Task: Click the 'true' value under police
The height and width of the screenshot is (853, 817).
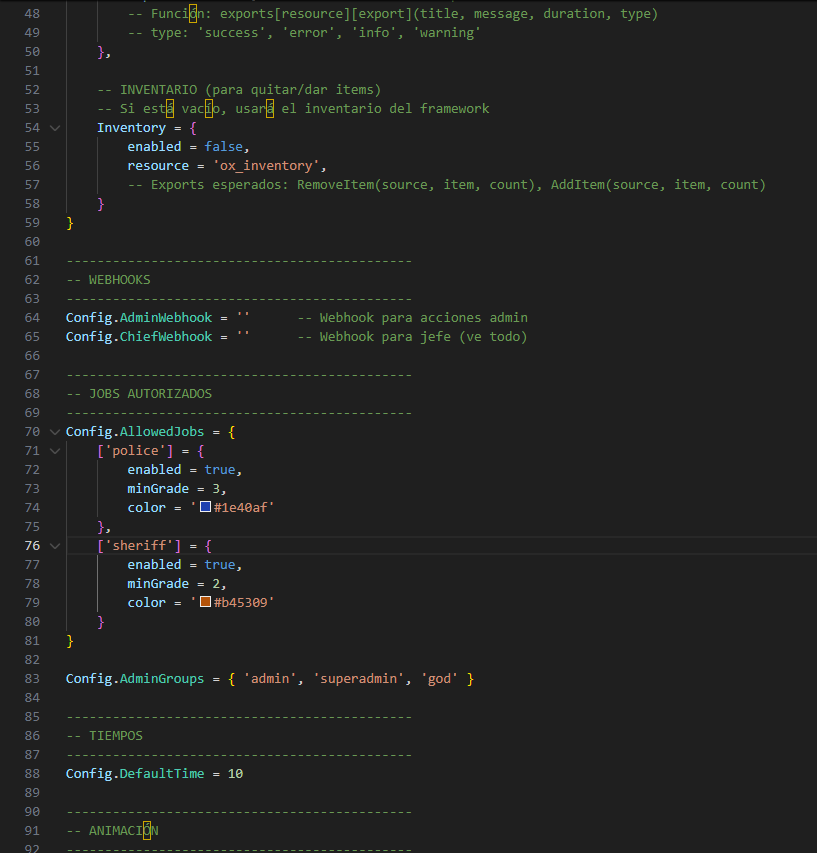Action: tap(219, 470)
